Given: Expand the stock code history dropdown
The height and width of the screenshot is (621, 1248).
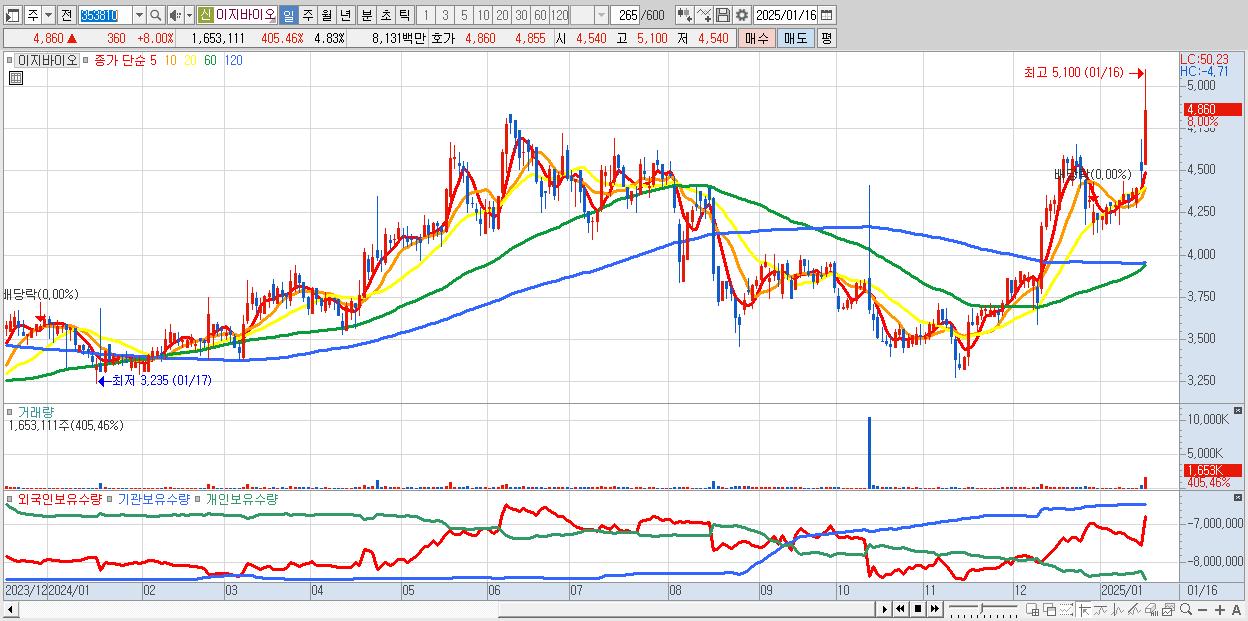Looking at the screenshot, I should click(x=139, y=15).
